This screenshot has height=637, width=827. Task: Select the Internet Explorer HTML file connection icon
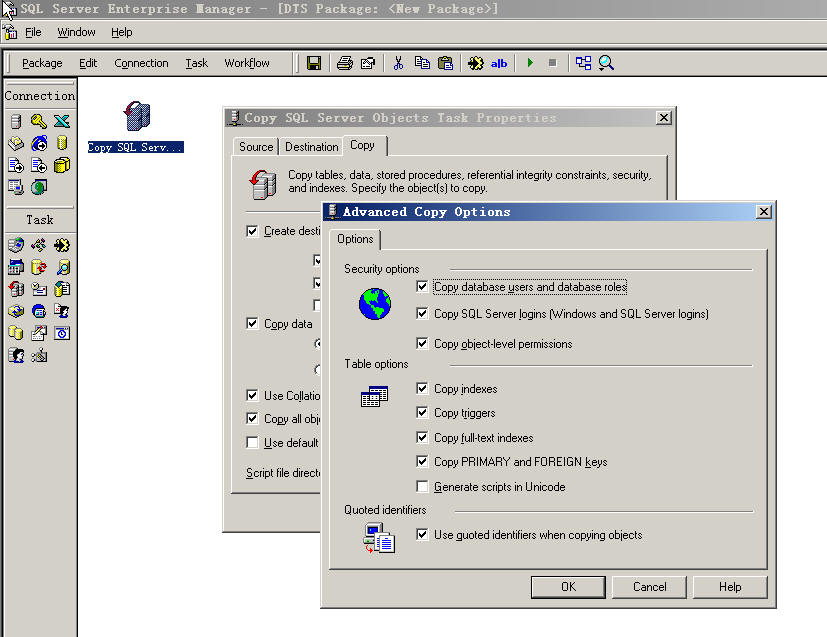click(39, 143)
